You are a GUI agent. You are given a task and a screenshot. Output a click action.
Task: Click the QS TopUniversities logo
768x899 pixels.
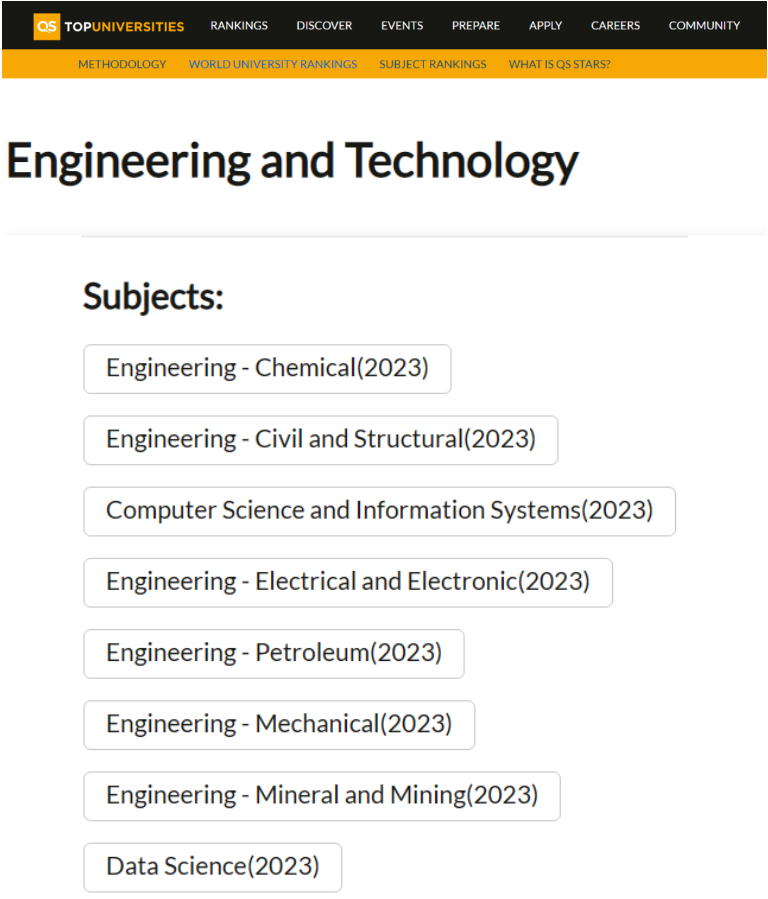pos(109,26)
